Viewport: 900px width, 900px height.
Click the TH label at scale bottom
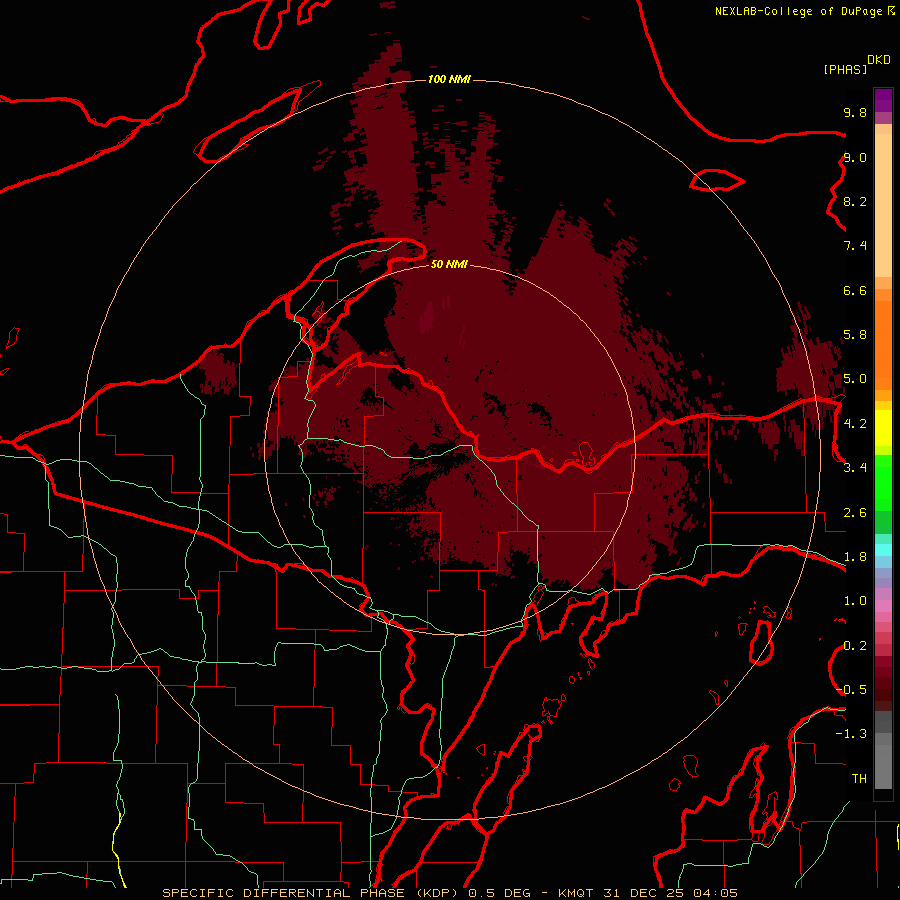point(859,779)
